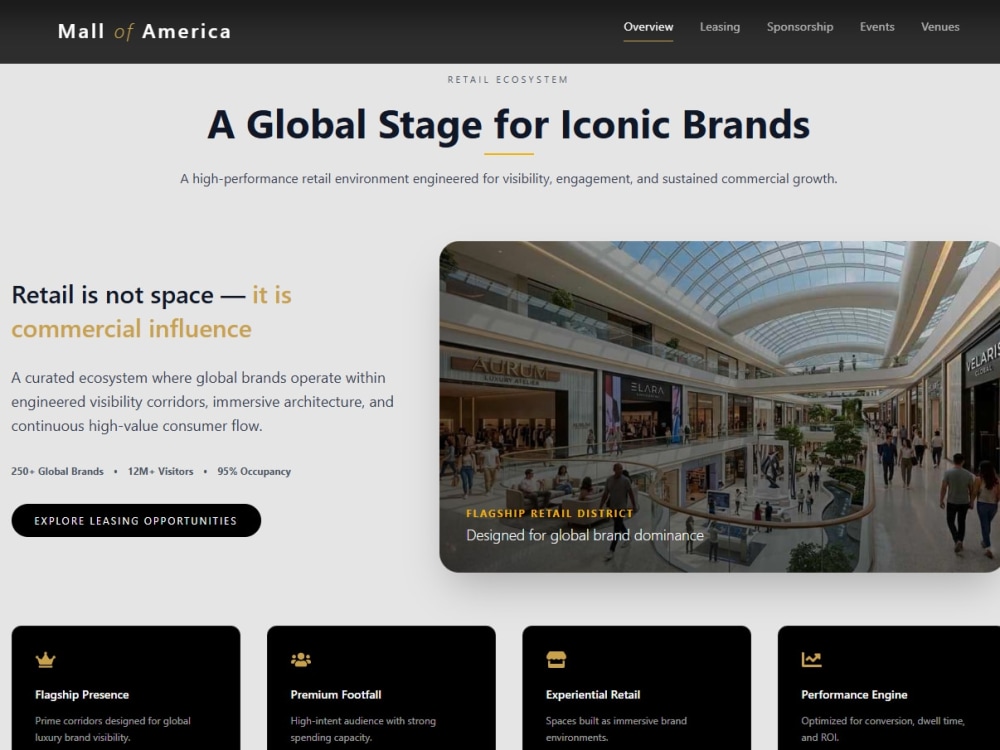Open the Venues nav link

(940, 27)
